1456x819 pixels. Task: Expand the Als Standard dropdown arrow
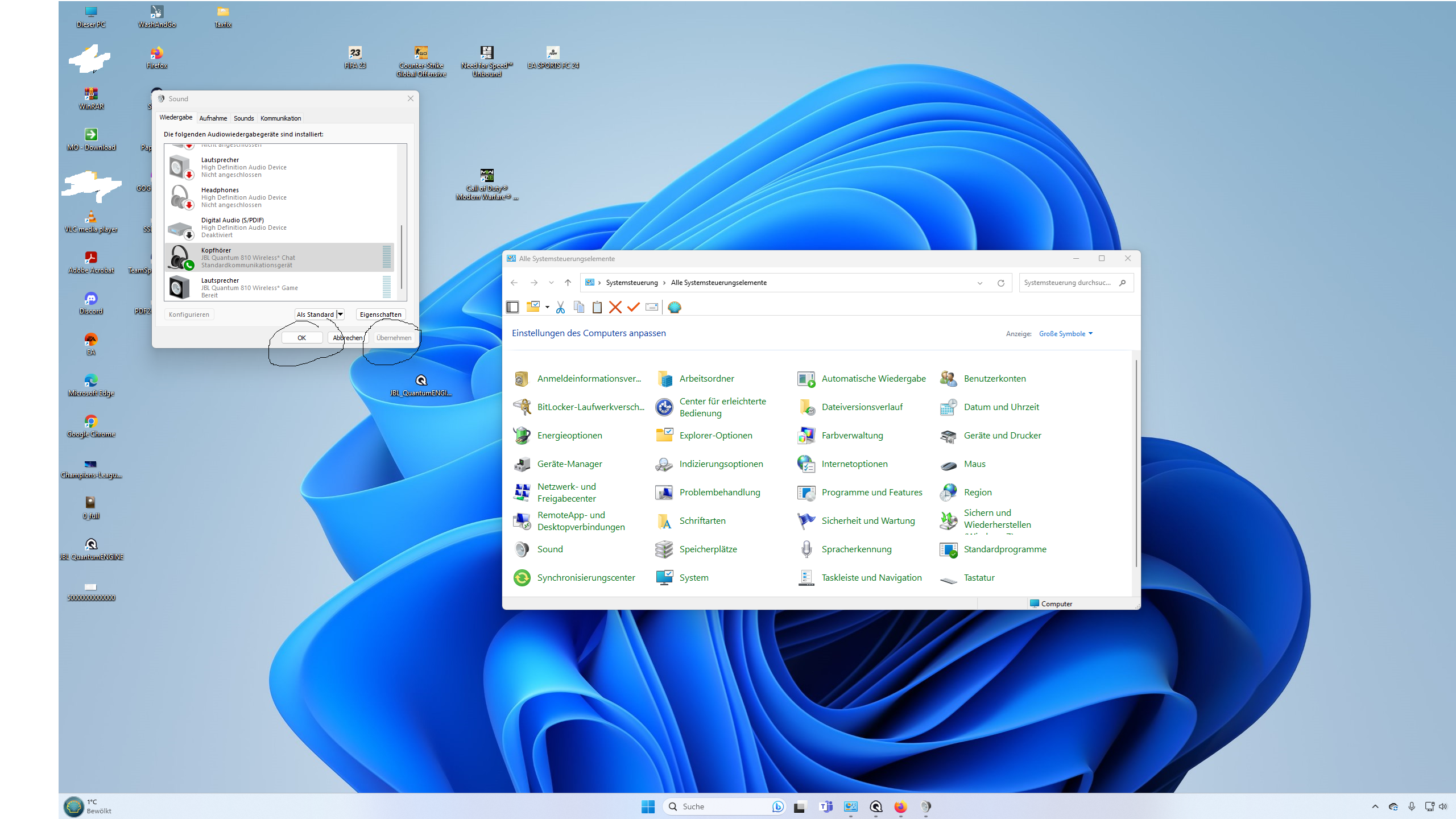click(340, 315)
